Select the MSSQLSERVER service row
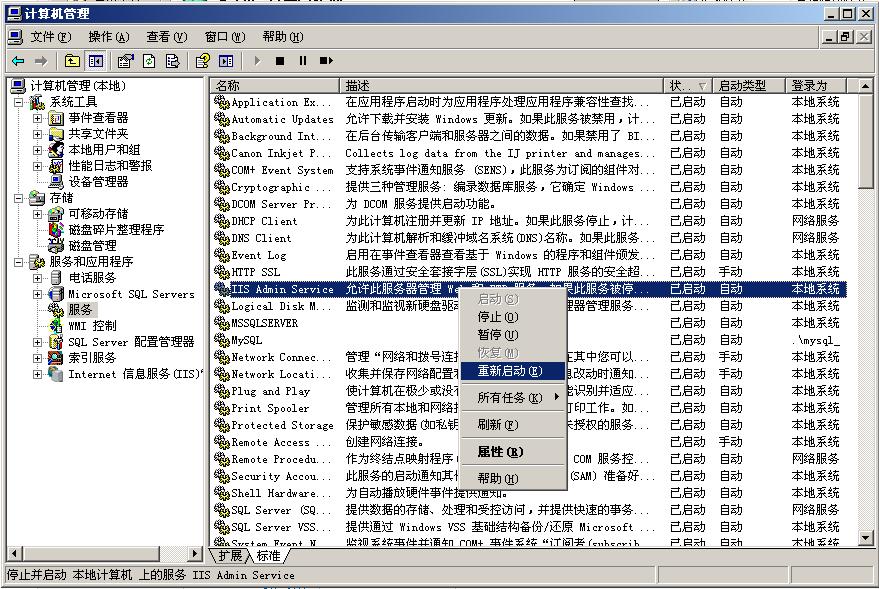 tap(528, 323)
